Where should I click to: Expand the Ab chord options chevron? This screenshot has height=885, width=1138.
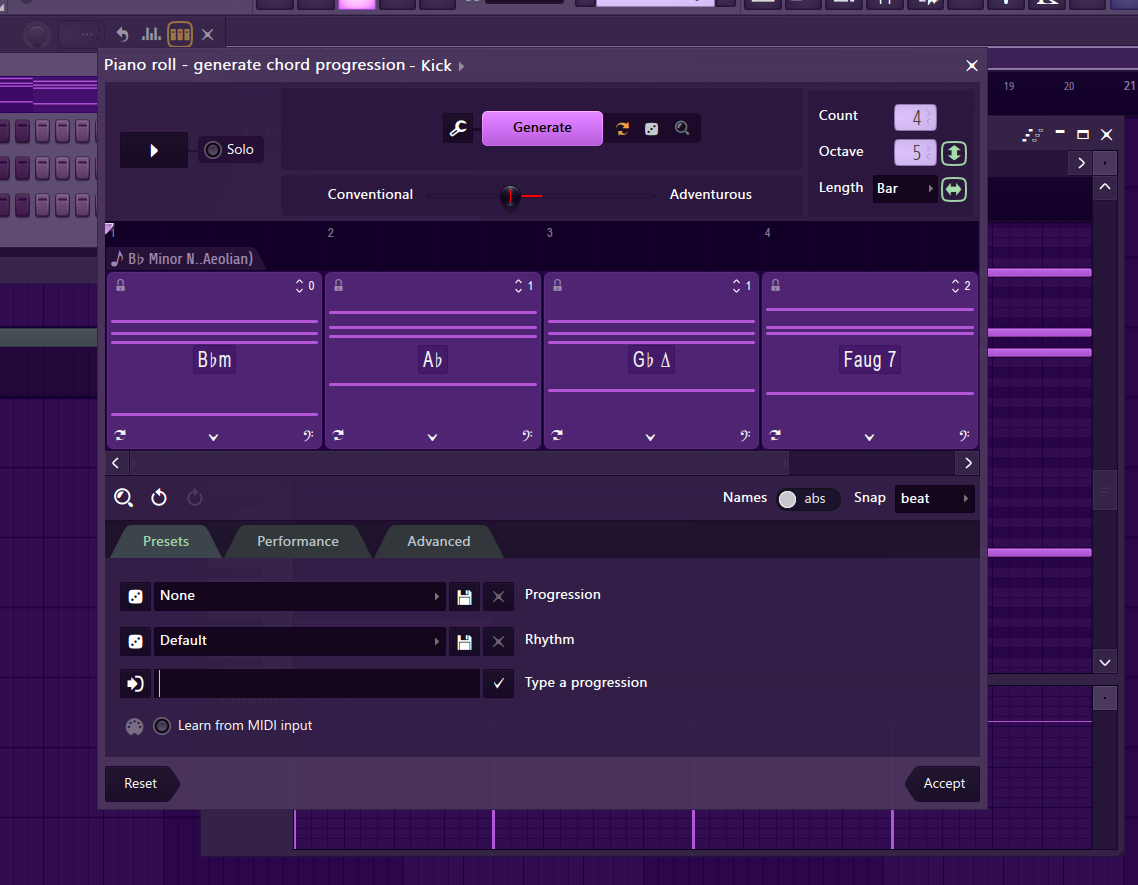(x=433, y=437)
